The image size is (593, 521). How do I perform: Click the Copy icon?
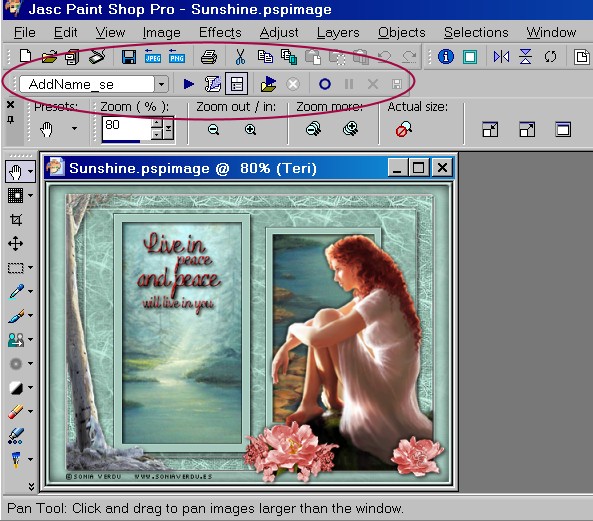[x=265, y=57]
